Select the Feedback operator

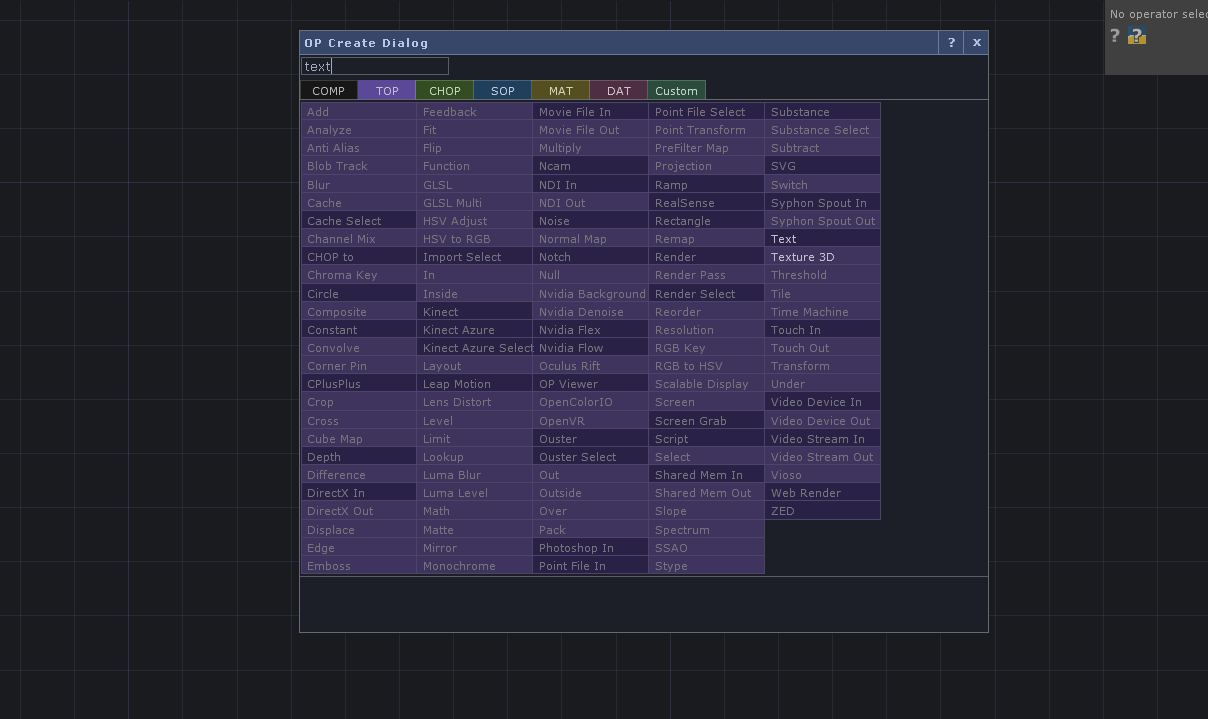(475, 112)
